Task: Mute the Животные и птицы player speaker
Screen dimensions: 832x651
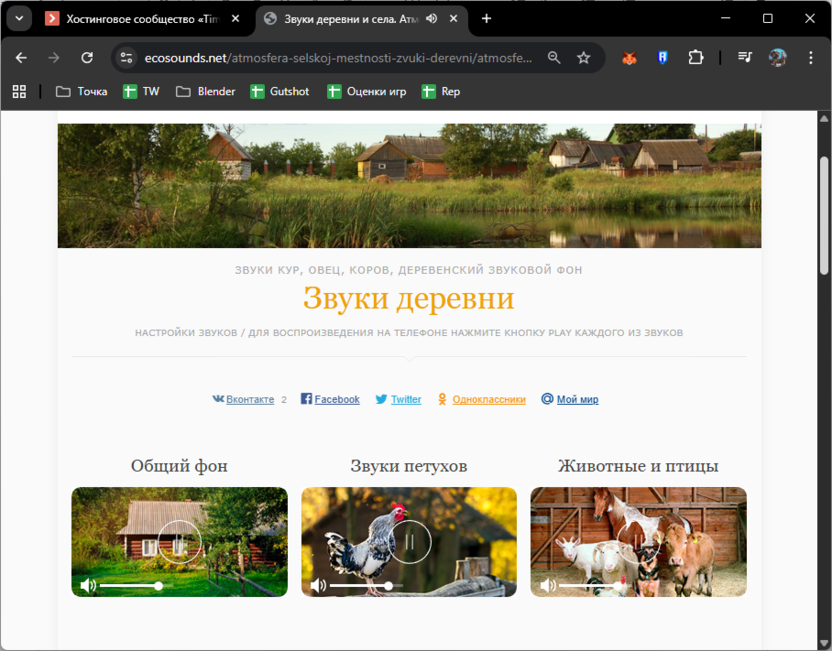Action: [547, 586]
